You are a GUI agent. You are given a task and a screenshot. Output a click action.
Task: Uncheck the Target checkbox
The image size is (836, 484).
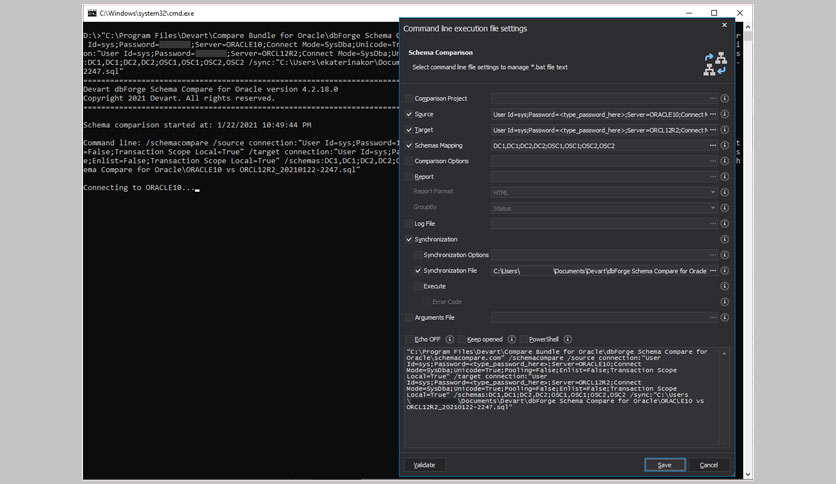coord(409,130)
